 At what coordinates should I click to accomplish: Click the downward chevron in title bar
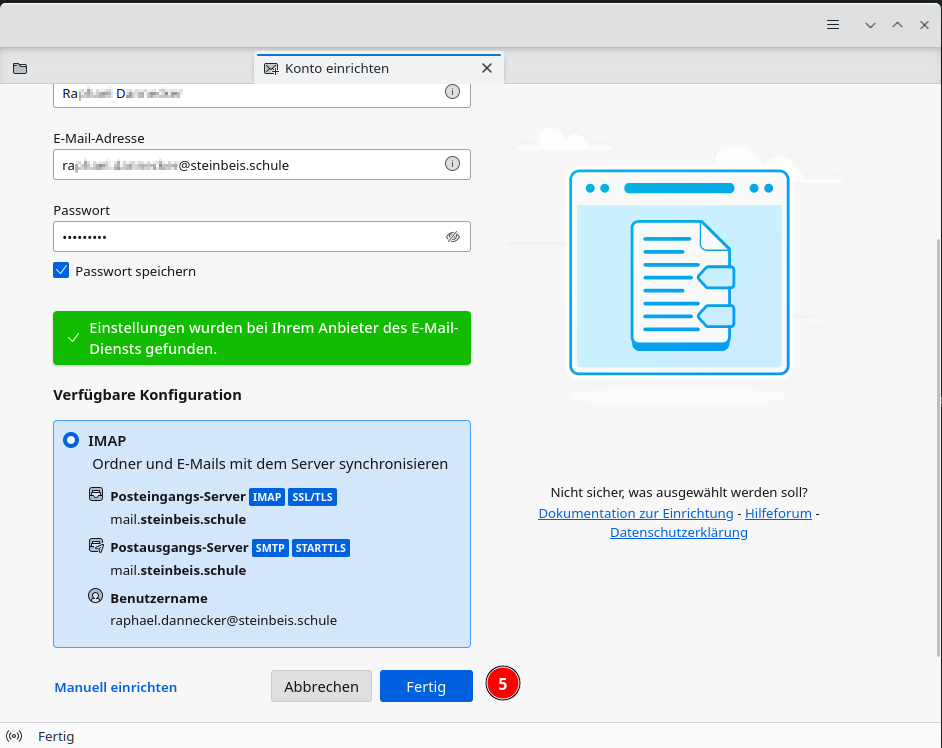(x=870, y=24)
